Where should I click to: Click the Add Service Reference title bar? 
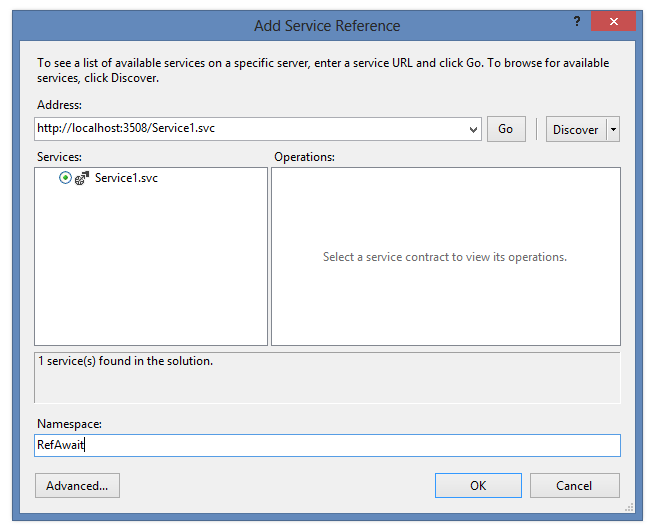(x=327, y=26)
